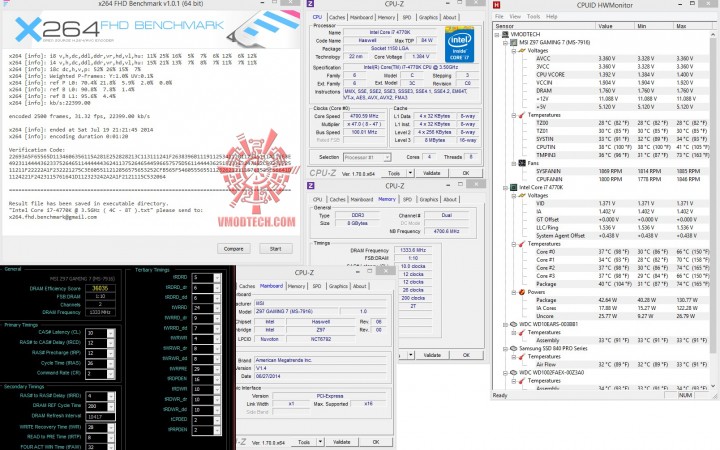720x450 pixels.
Task: Open the Tools menu in HWMonitor
Action: point(533,17)
